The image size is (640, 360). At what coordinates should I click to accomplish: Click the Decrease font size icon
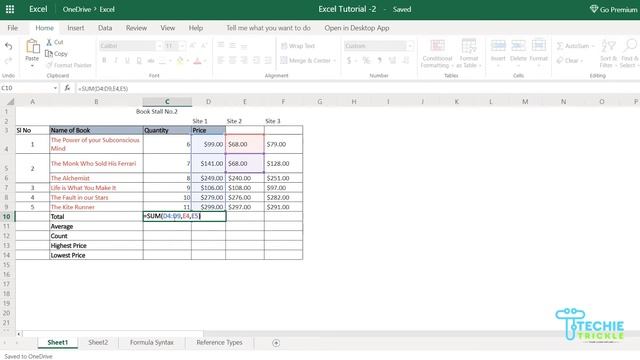204,46
